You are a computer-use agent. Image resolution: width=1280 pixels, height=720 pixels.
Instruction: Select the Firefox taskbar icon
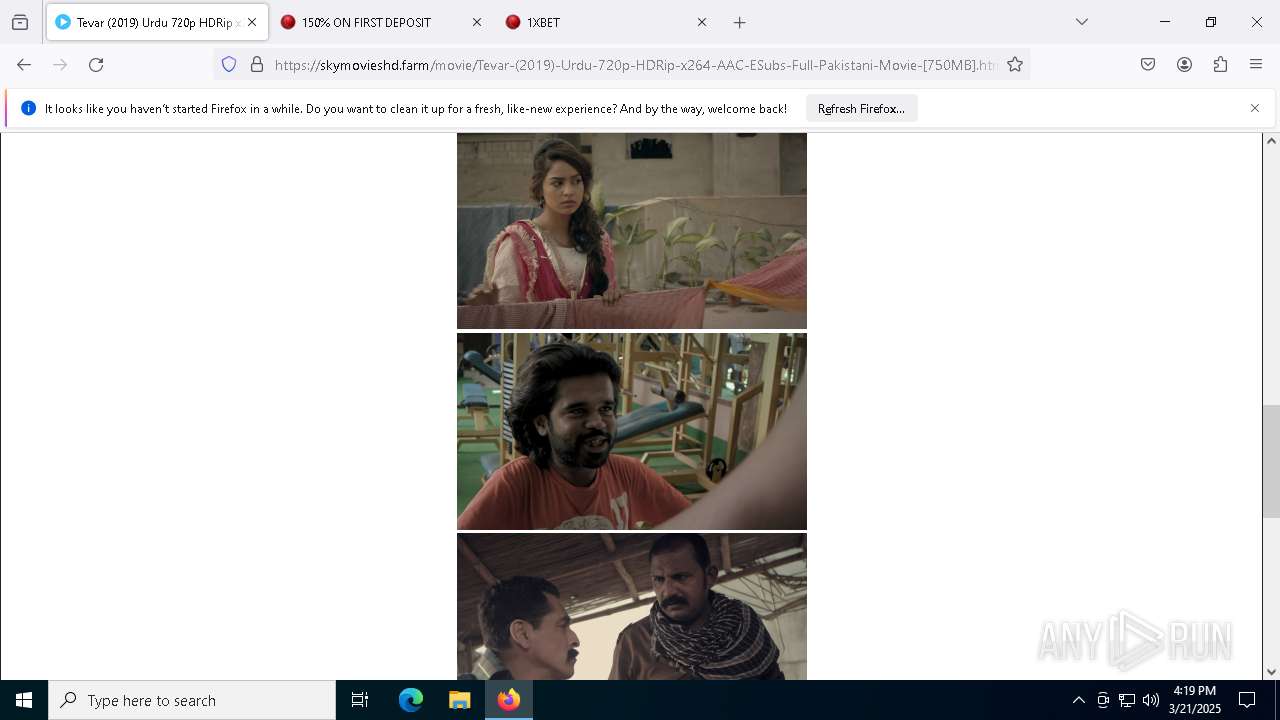pyautogui.click(x=509, y=700)
